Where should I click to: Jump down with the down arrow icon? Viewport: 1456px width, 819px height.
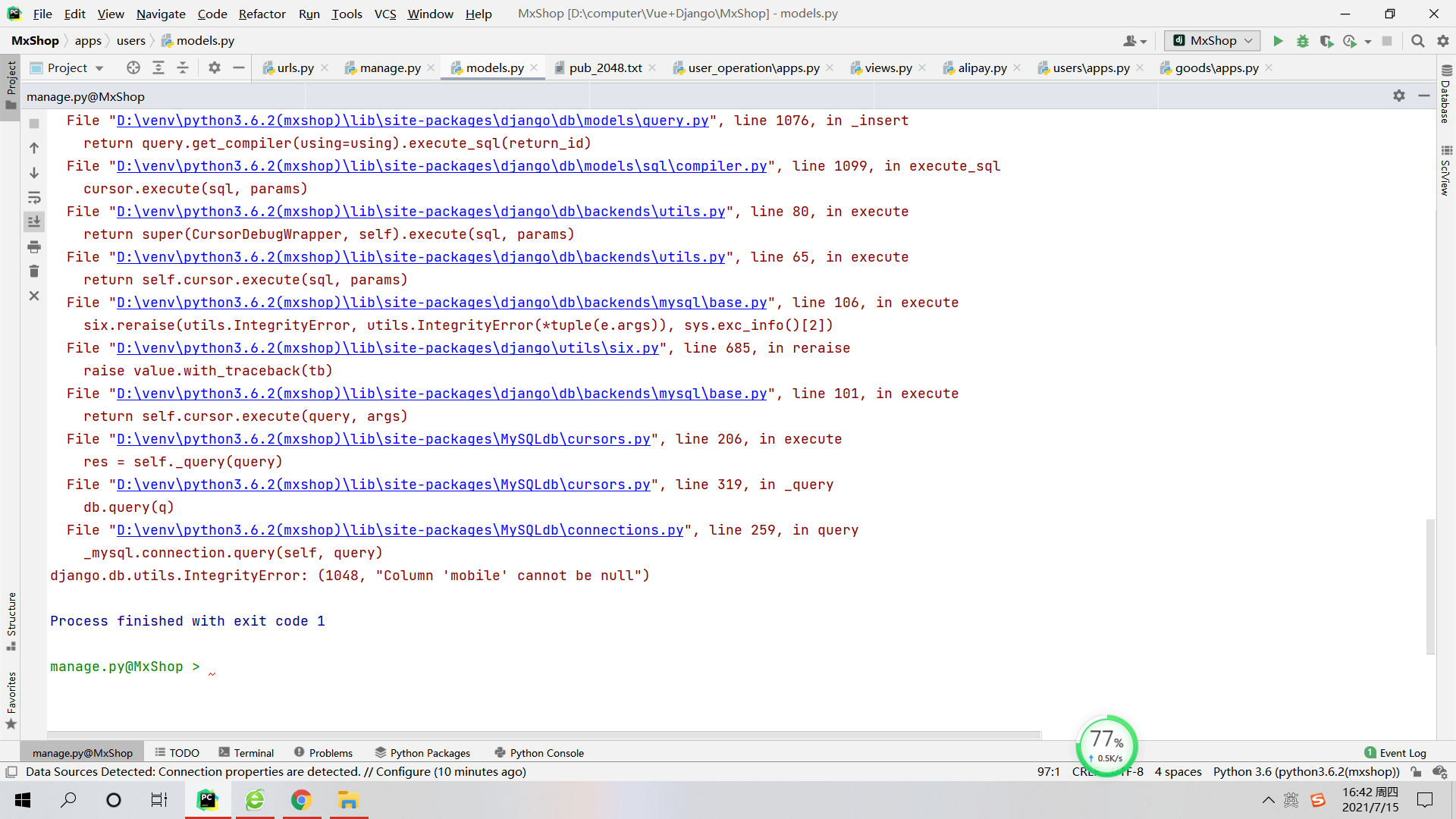click(x=34, y=173)
